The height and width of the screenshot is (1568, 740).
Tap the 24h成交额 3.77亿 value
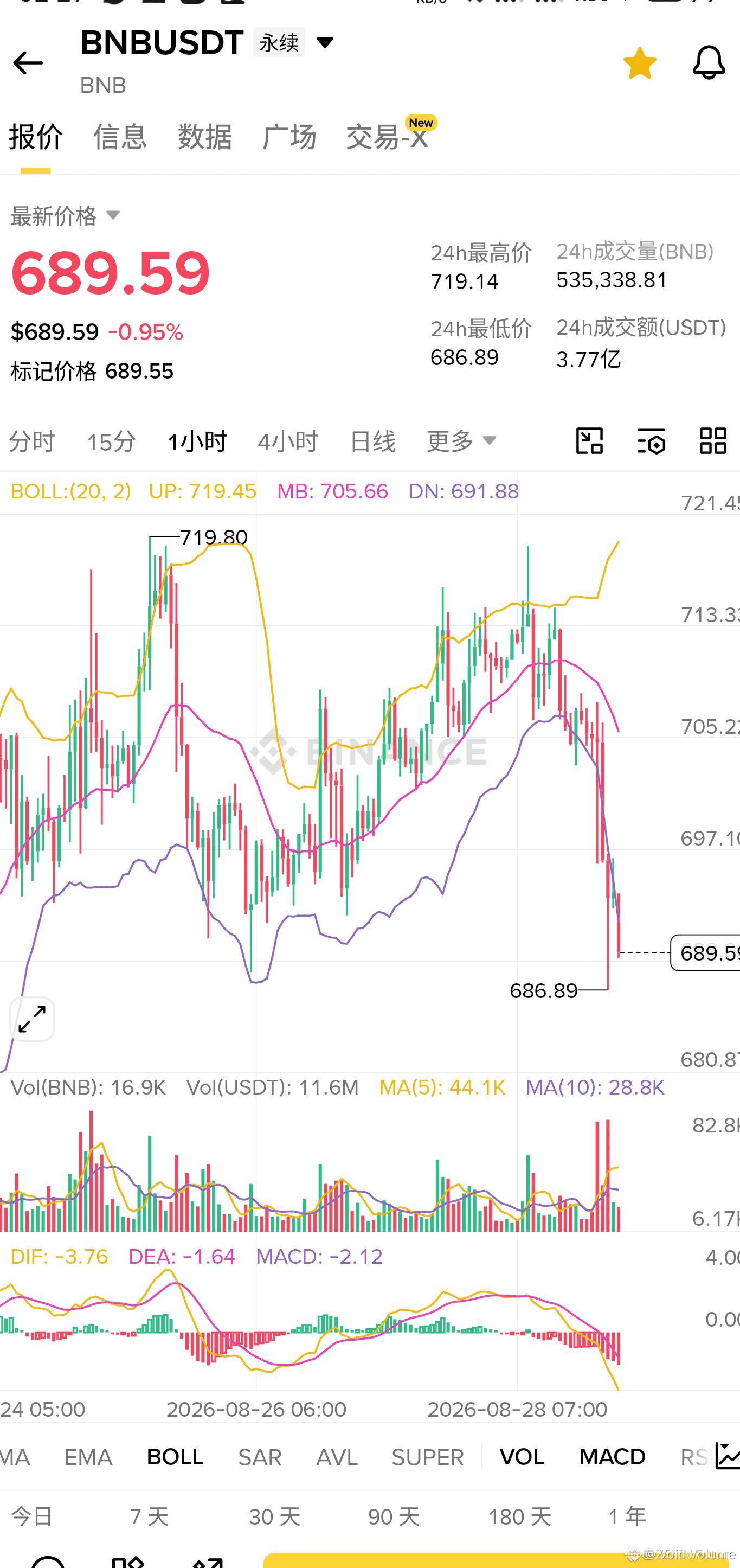click(x=588, y=359)
